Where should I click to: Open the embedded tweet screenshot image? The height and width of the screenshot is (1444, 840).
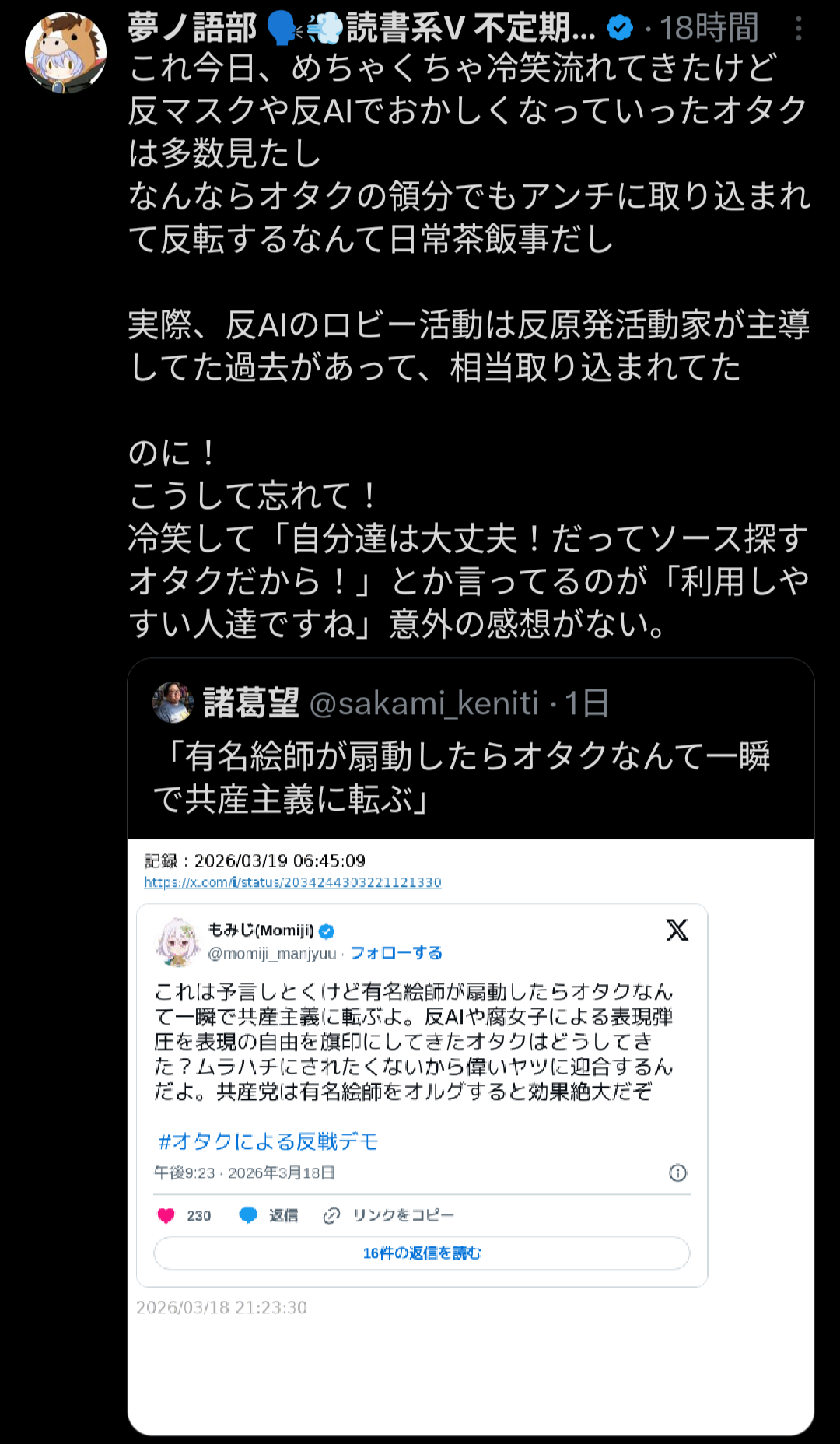pyautogui.click(x=471, y=1136)
